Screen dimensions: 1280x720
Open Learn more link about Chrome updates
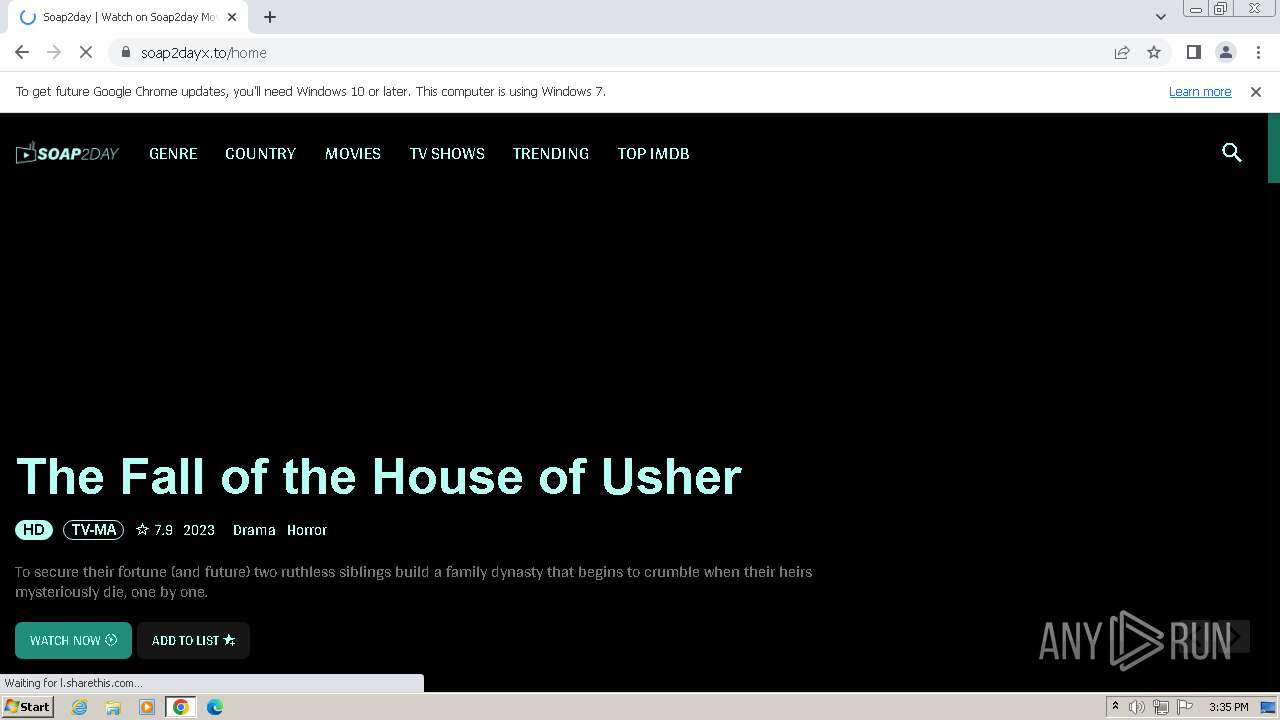click(x=1200, y=91)
